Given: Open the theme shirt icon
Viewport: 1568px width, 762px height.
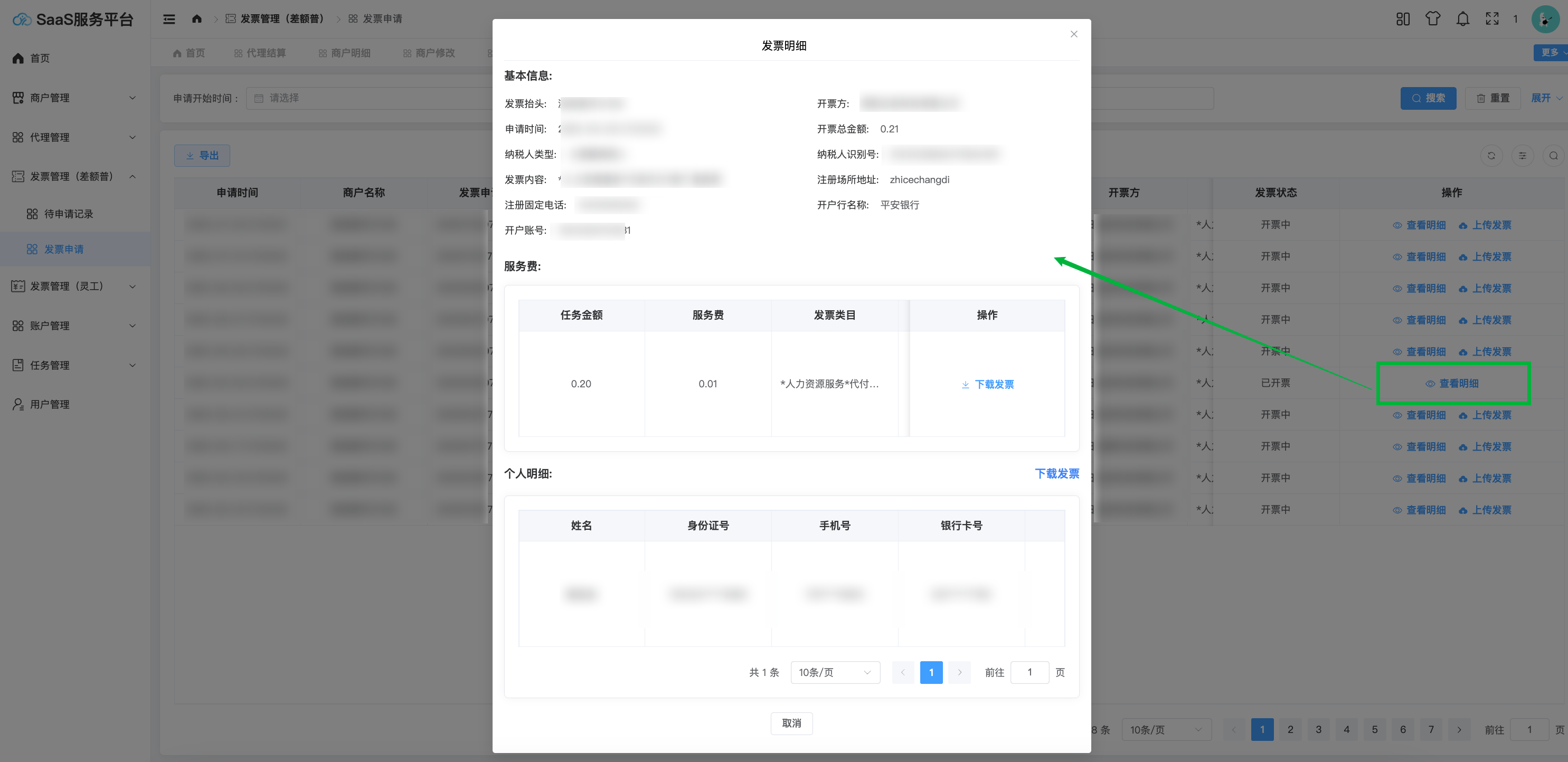Looking at the screenshot, I should (x=1432, y=19).
